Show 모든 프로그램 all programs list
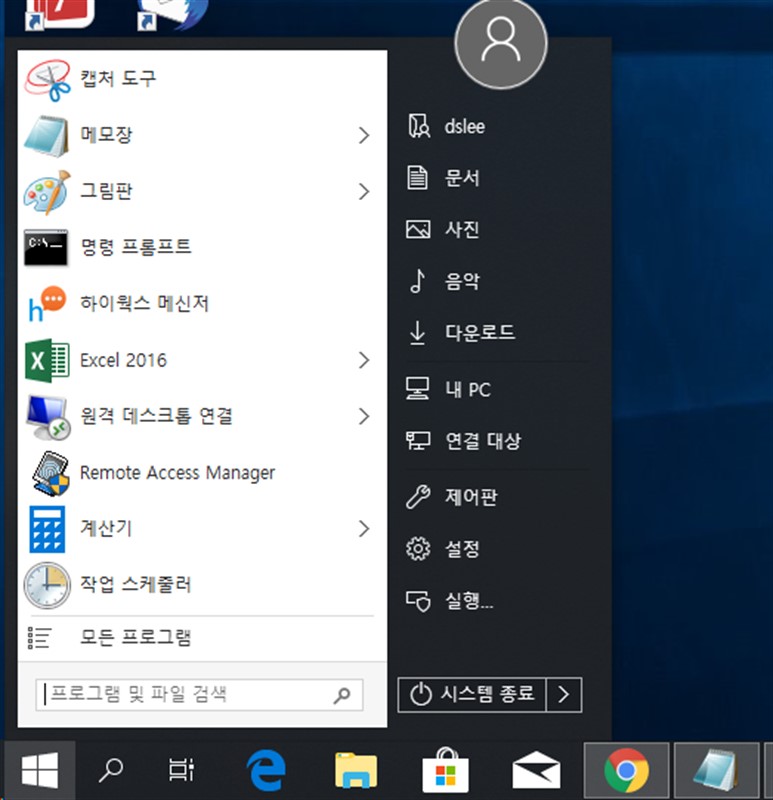The image size is (773, 800). 135,637
